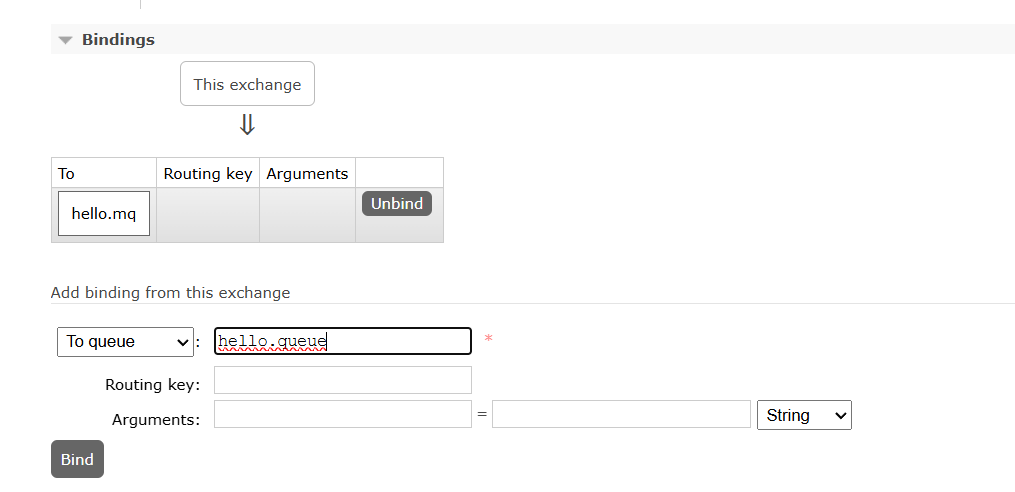Click the Bindings section header text
Screen dimensions: 1015x492
(118, 40)
